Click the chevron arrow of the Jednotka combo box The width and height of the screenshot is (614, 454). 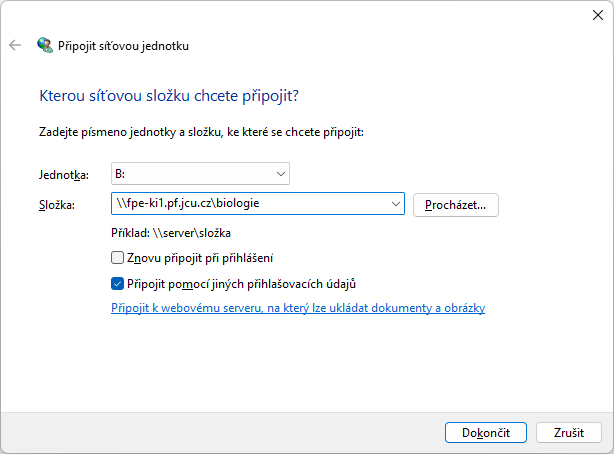281,174
